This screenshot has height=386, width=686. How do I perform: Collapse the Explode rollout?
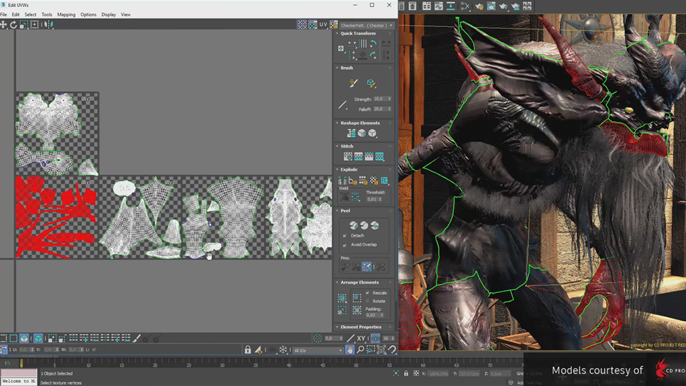[x=337, y=169]
